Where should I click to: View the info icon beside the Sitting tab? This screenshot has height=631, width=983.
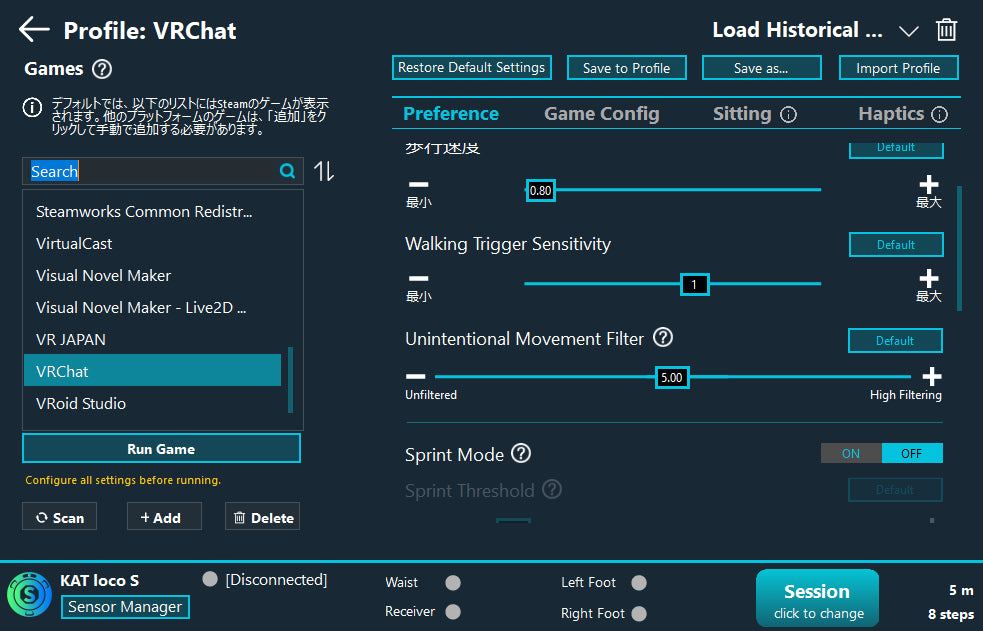click(789, 114)
